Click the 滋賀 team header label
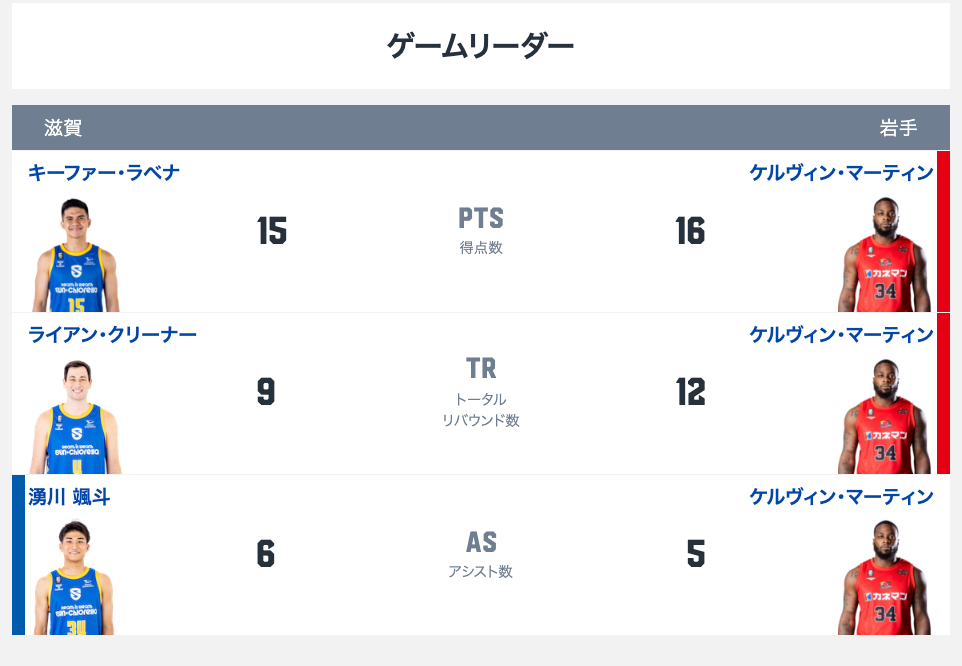Image resolution: width=962 pixels, height=666 pixels. 63,128
